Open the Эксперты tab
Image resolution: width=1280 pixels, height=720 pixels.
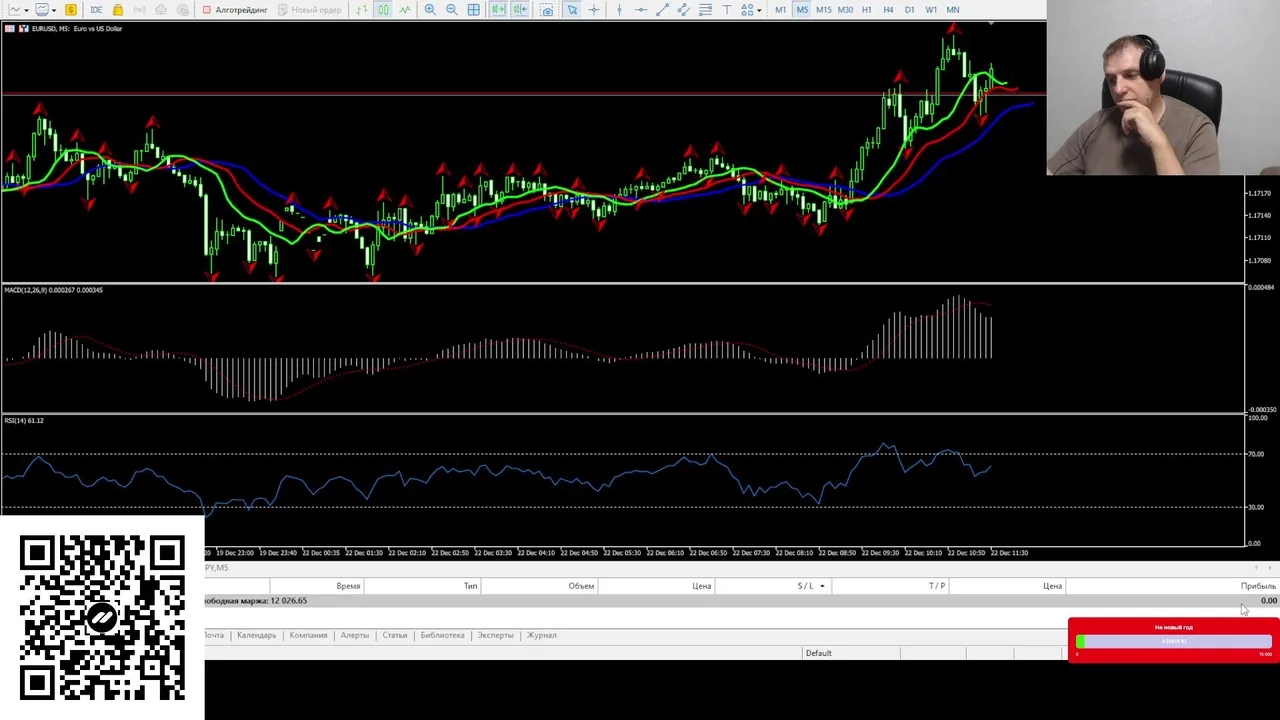pyautogui.click(x=495, y=635)
